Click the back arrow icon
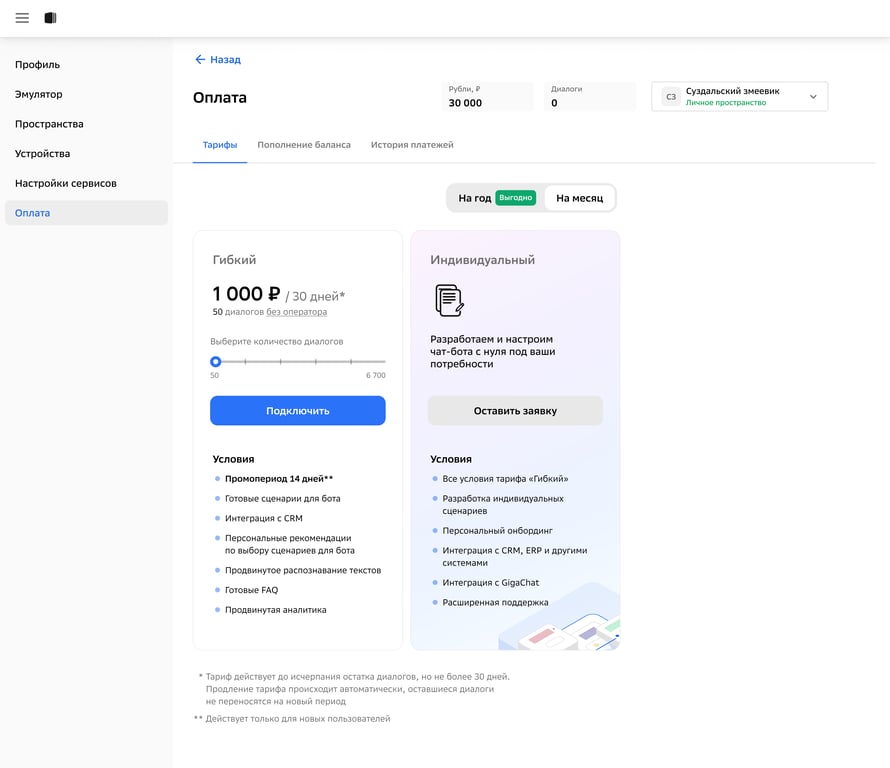This screenshot has width=890, height=768. pyautogui.click(x=200, y=60)
